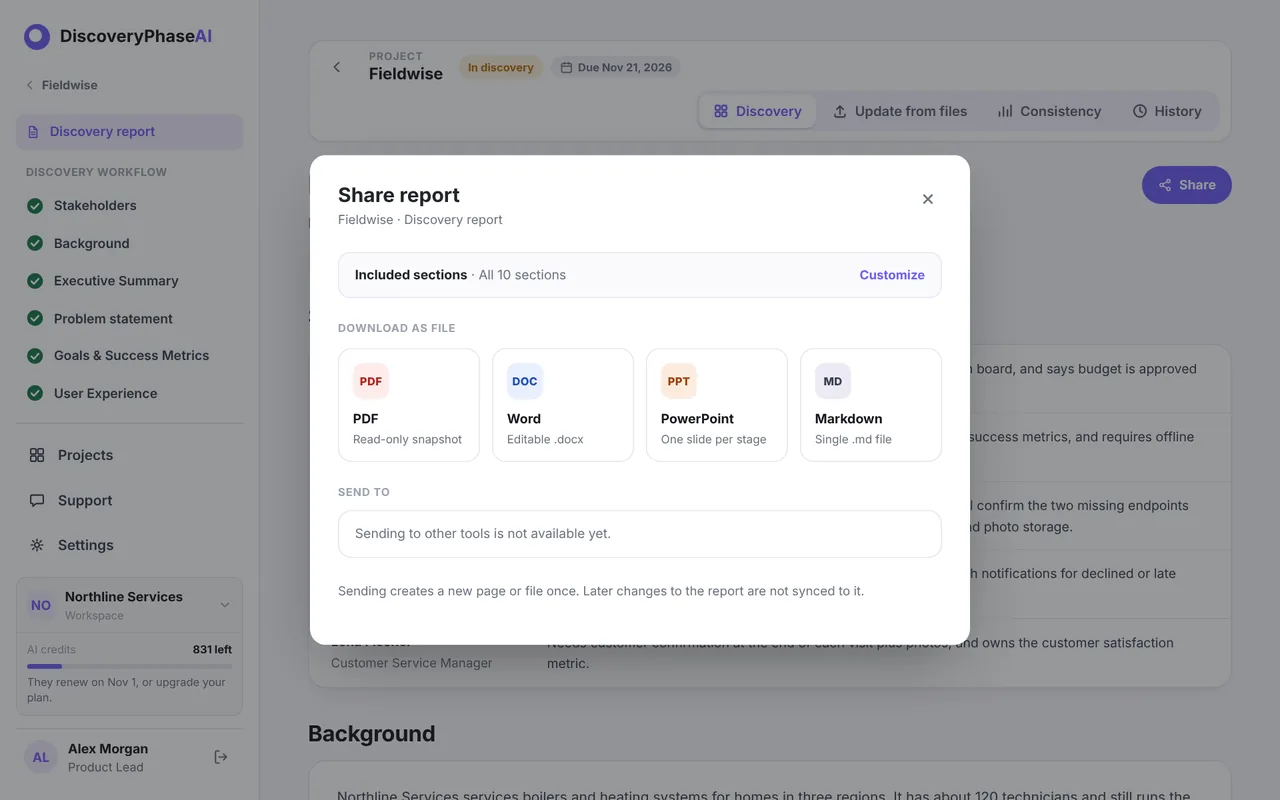Image resolution: width=1280 pixels, height=800 pixels.
Task: Click the MD file icon
Action: point(833,381)
